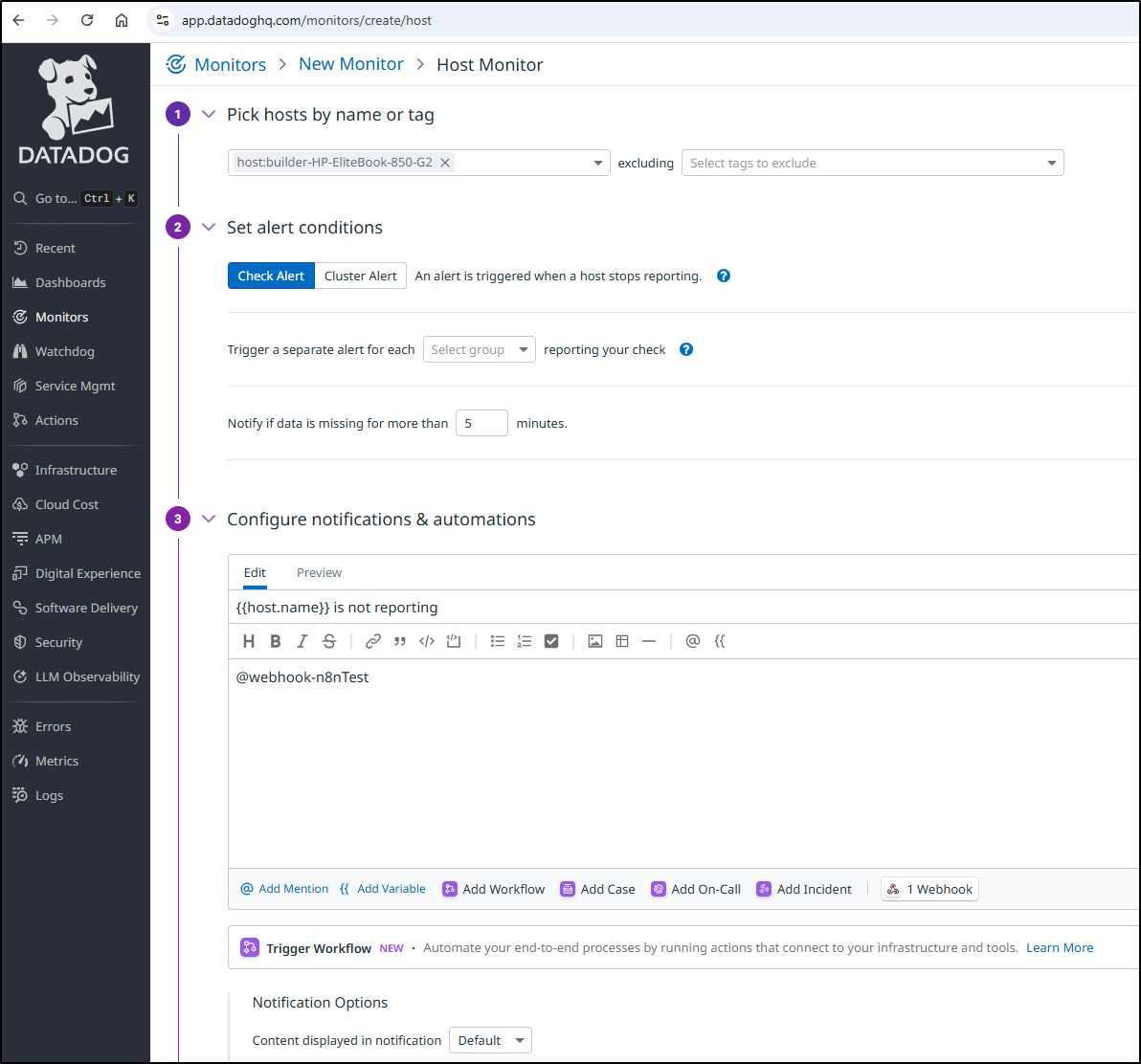The image size is (1141, 1064).
Task: Go to New Monitor breadcrumb link
Action: 350,64
